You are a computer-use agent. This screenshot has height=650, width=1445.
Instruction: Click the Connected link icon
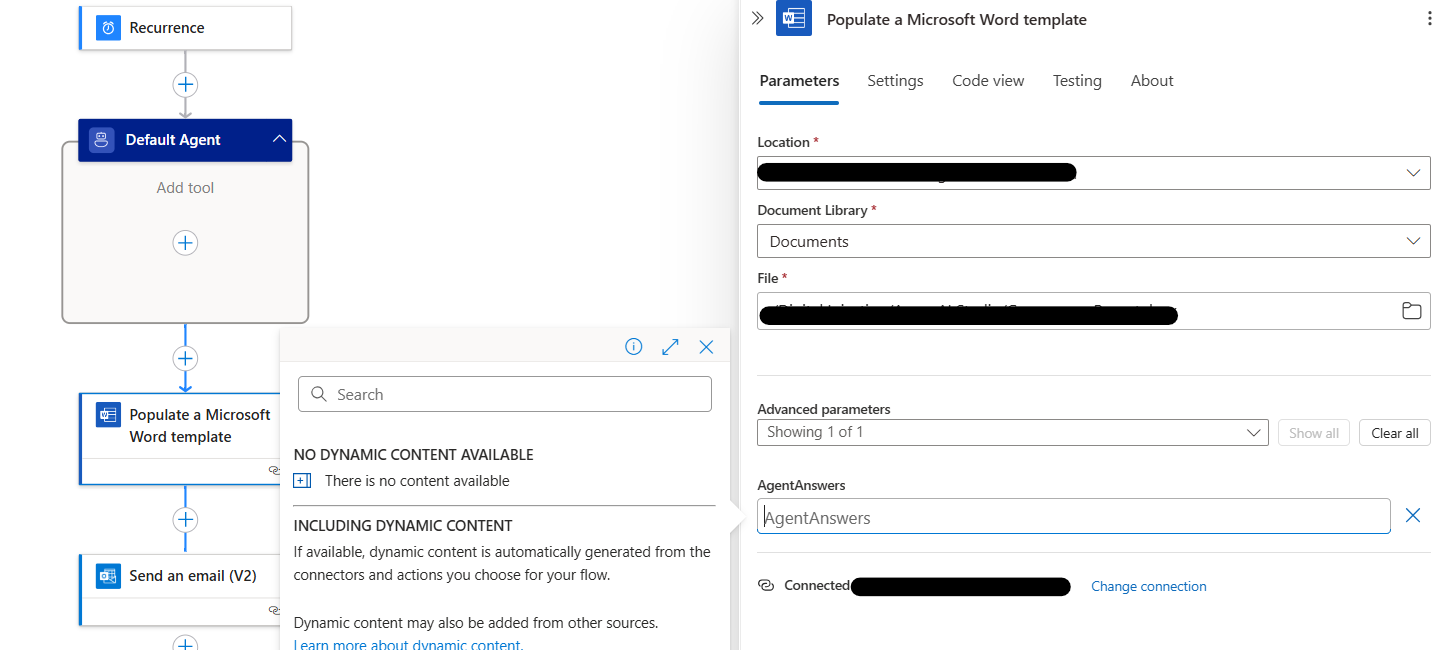(766, 585)
